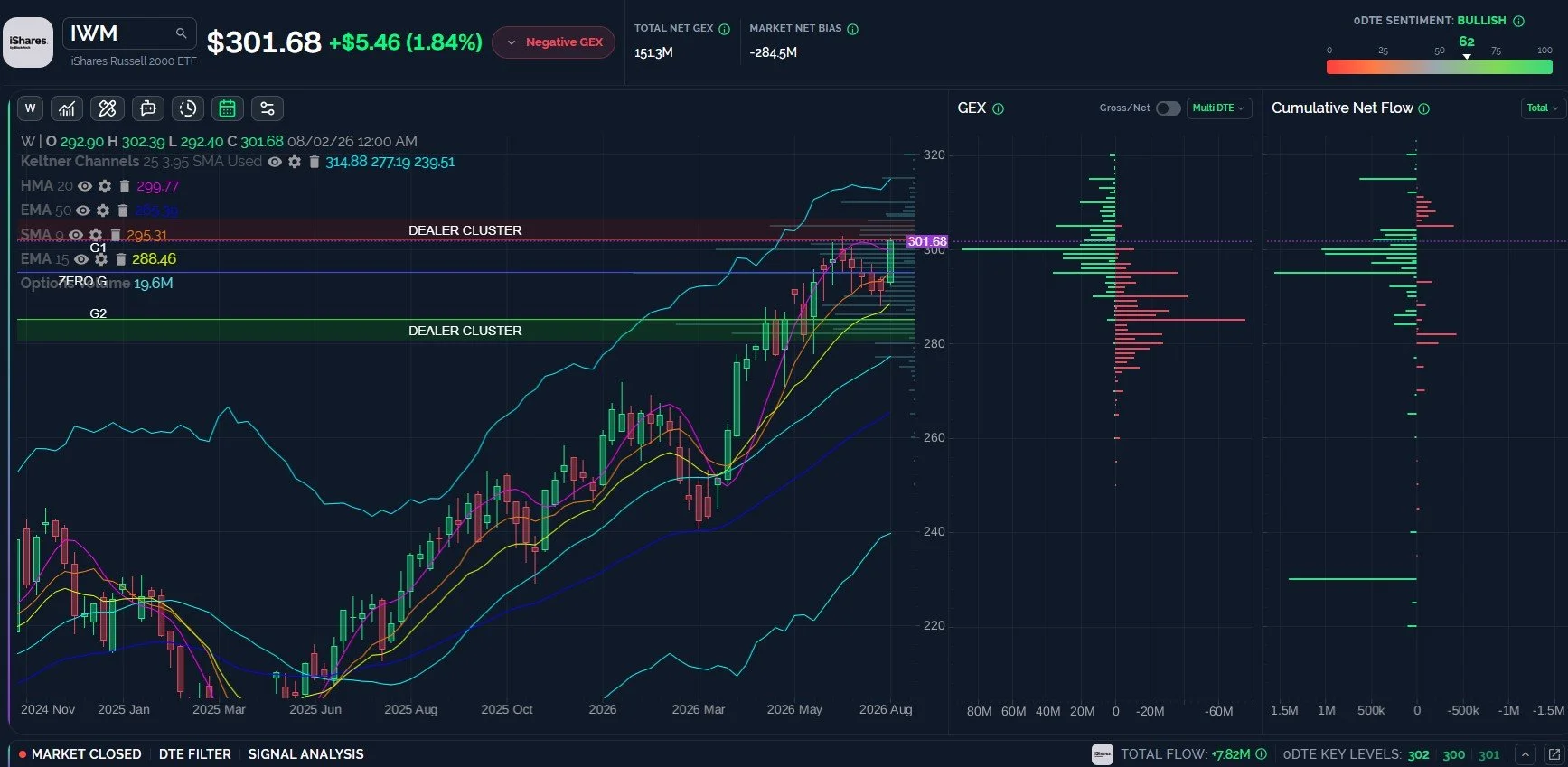Image resolution: width=1568 pixels, height=767 pixels.
Task: Delete the EMA 15 indicator
Action: (120, 259)
